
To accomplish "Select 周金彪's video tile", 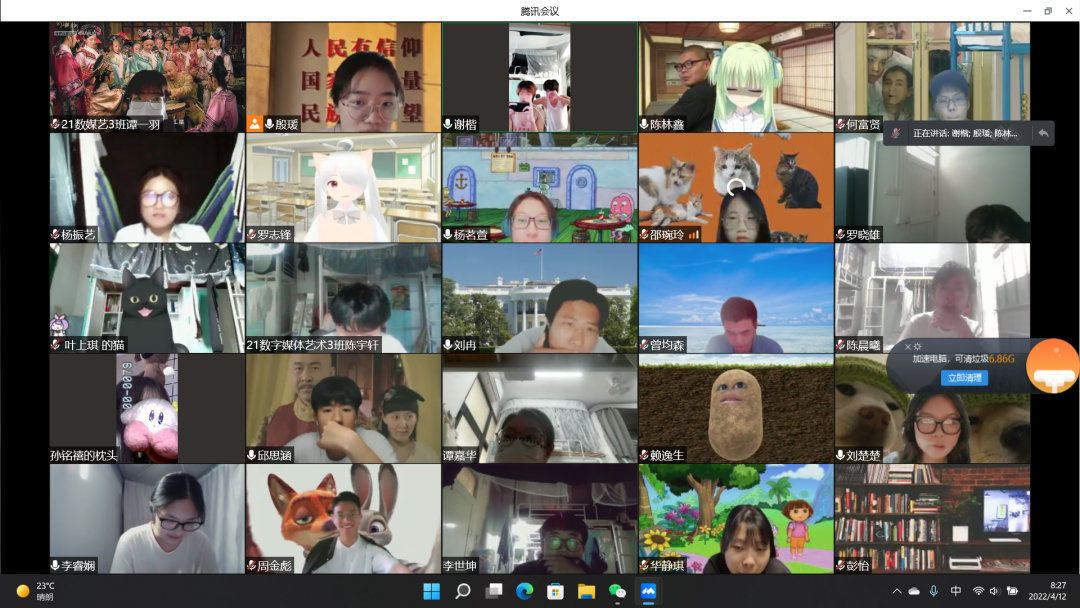I will [343, 518].
